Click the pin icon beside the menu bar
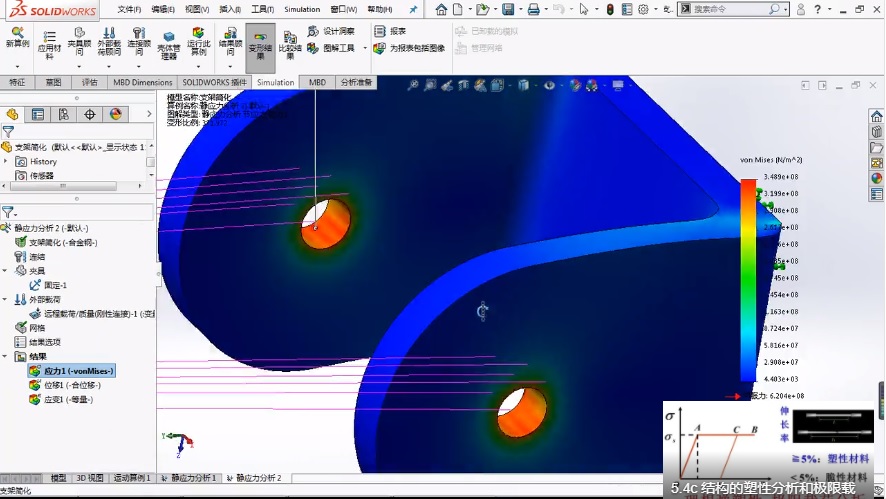 pyautogui.click(x=413, y=9)
